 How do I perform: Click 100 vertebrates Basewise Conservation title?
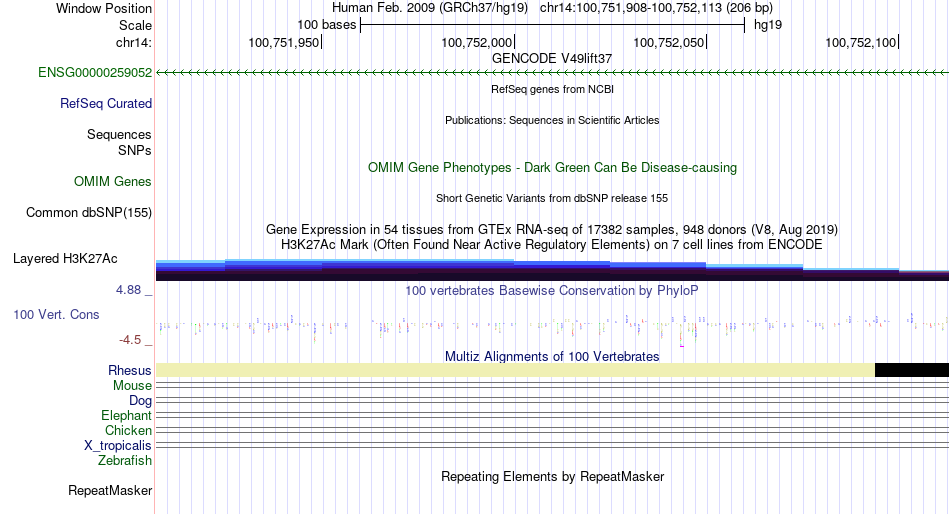click(x=552, y=290)
